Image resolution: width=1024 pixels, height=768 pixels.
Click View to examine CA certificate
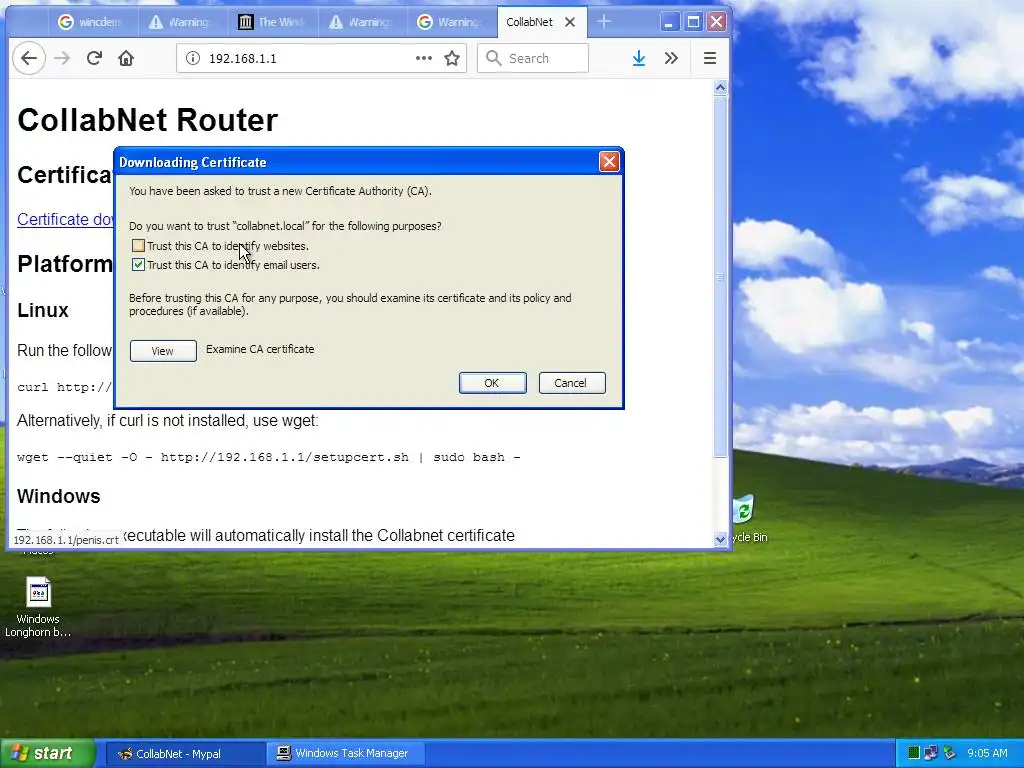(x=163, y=351)
